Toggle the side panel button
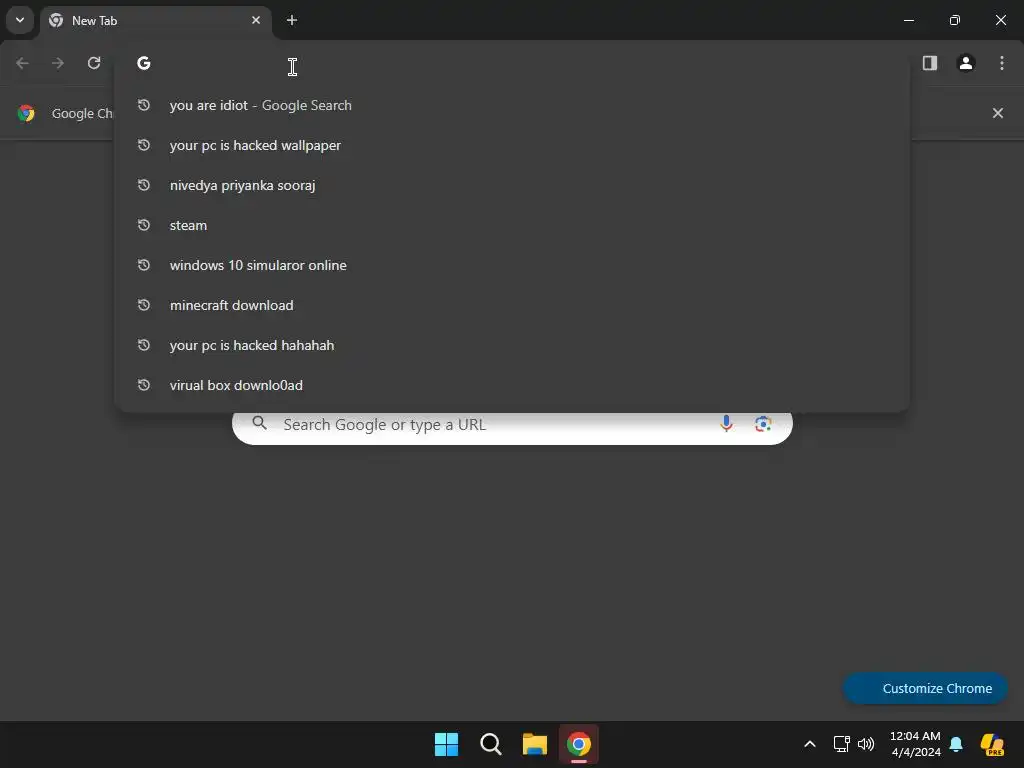This screenshot has height=768, width=1024. (930, 63)
